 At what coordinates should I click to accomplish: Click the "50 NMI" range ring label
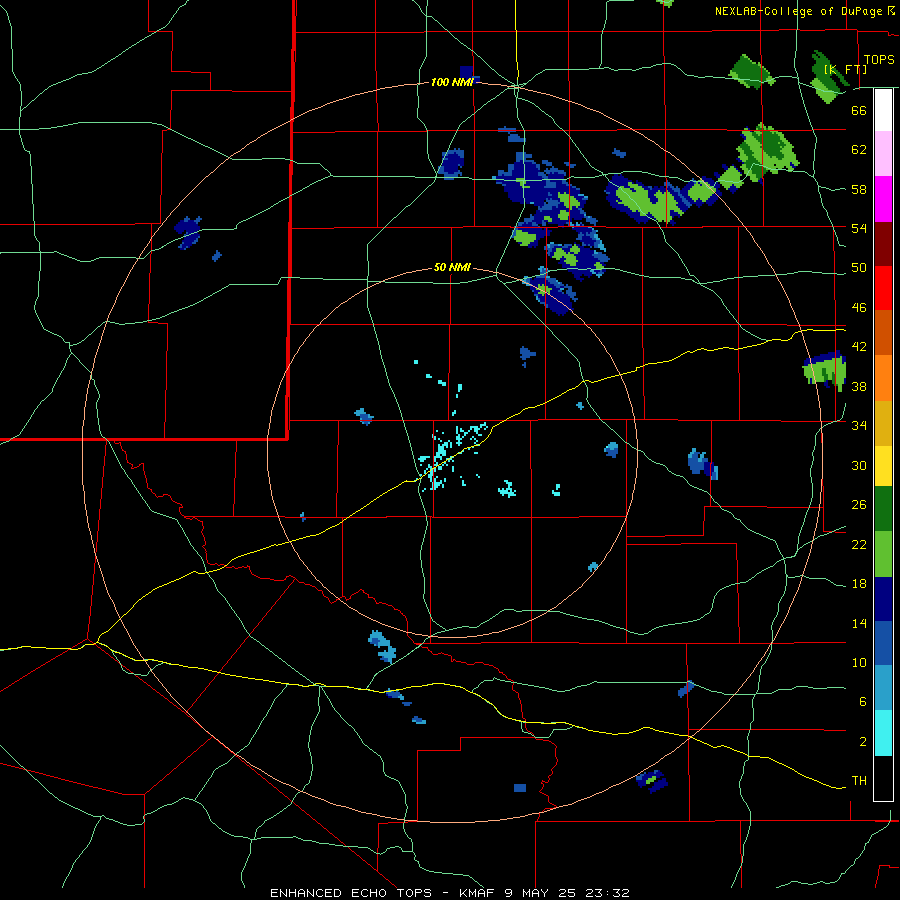452,267
